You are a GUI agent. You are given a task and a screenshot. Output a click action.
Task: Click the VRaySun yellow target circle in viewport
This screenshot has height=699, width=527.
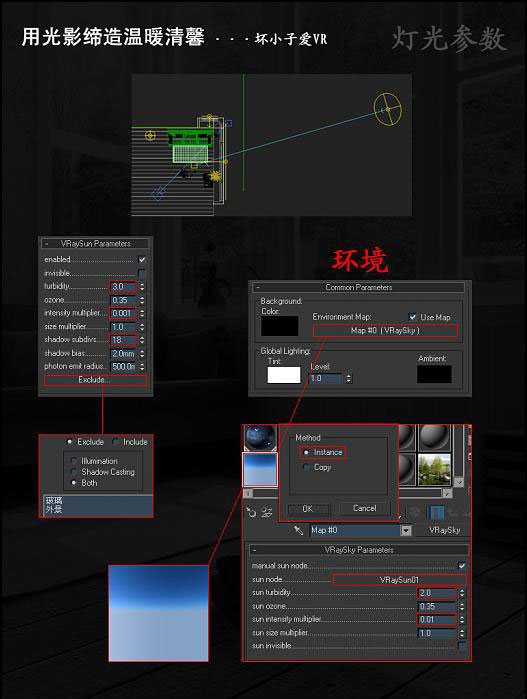click(x=387, y=109)
